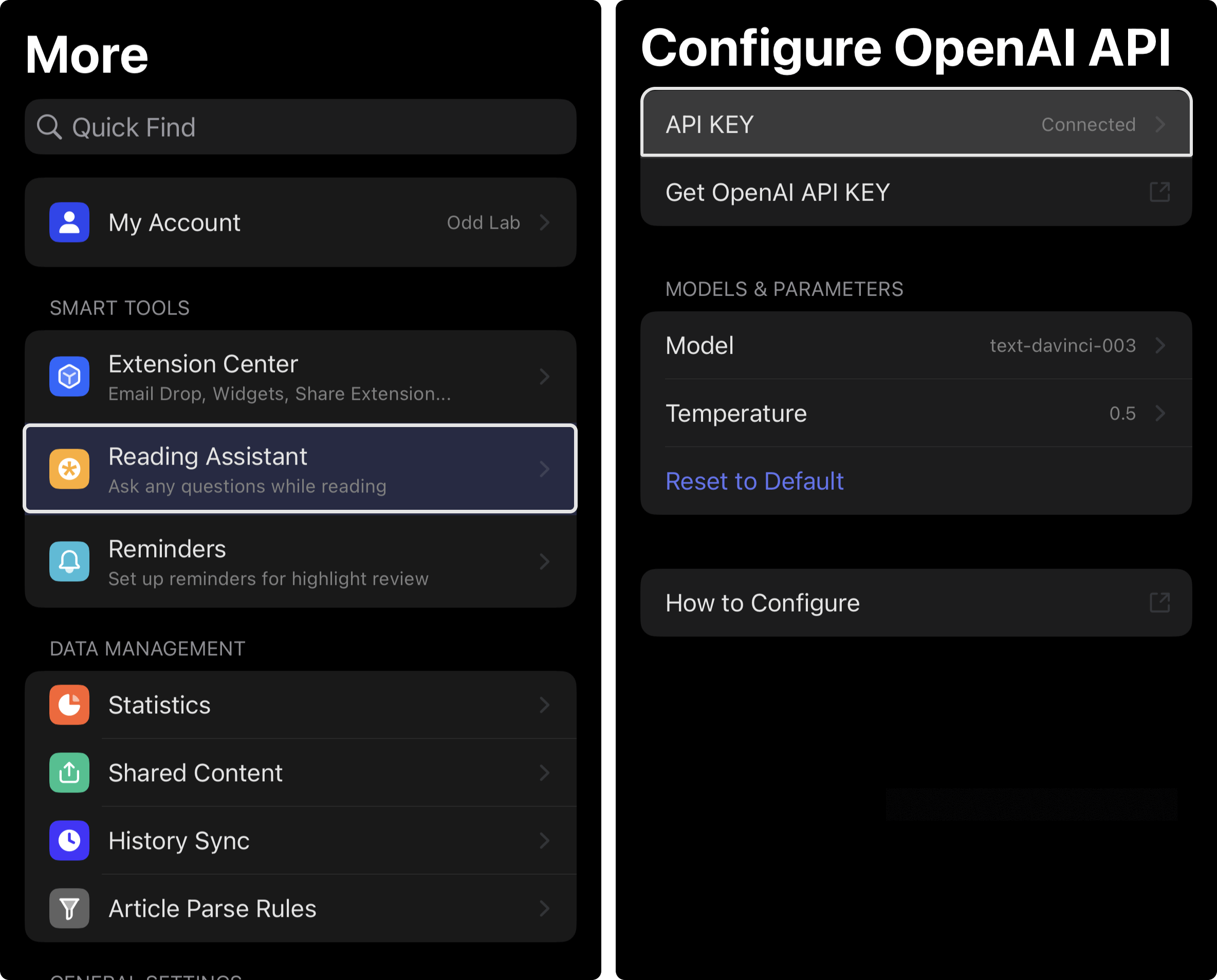The width and height of the screenshot is (1217, 980).
Task: Open the Reminders title text
Action: pos(167,549)
